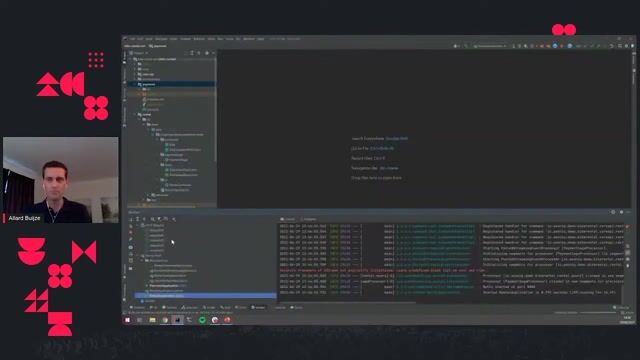This screenshot has width=640, height=360.
Task: Open the run configuration dropdown in toolbar
Action: (489, 46)
